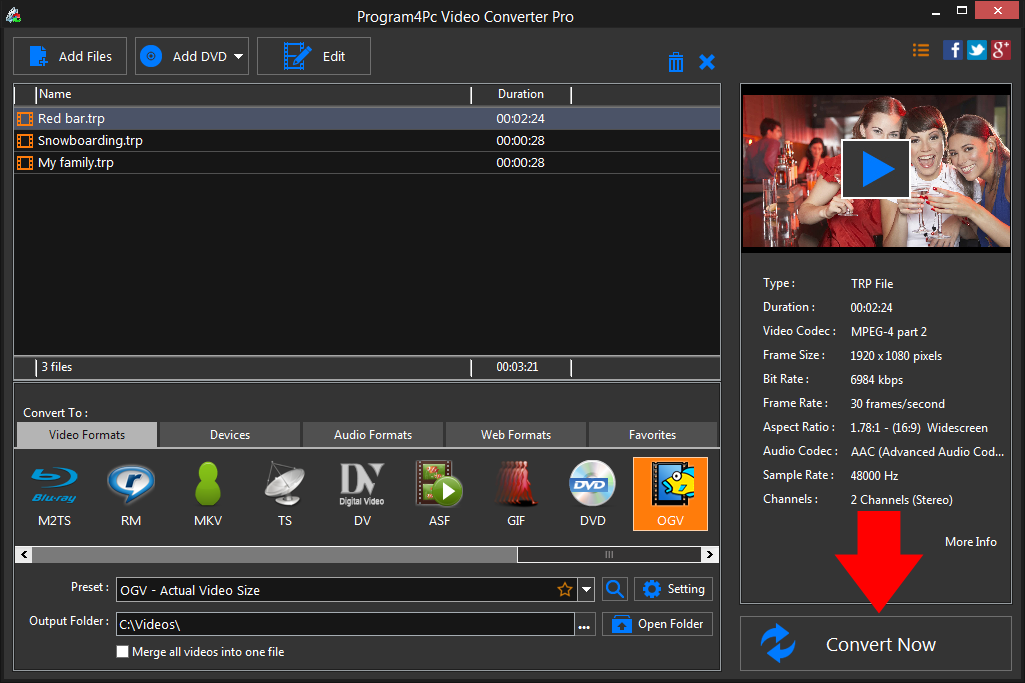Open the search preset magnifier icon

pyautogui.click(x=614, y=589)
